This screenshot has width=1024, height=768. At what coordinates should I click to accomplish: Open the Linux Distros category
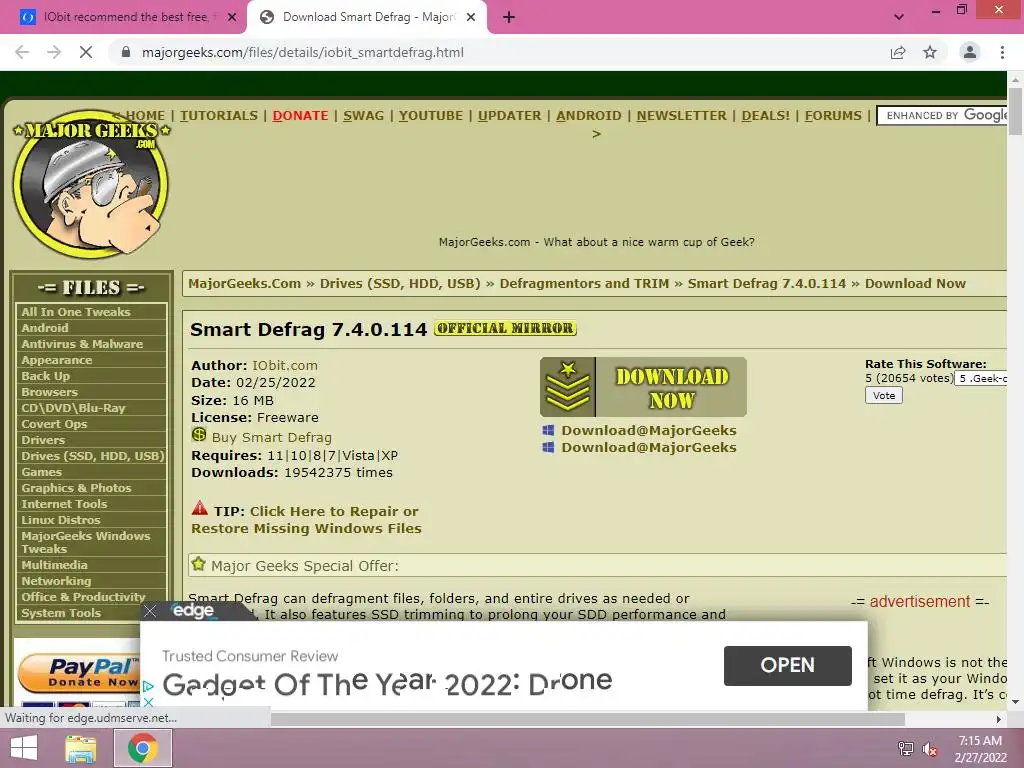tap(91, 520)
